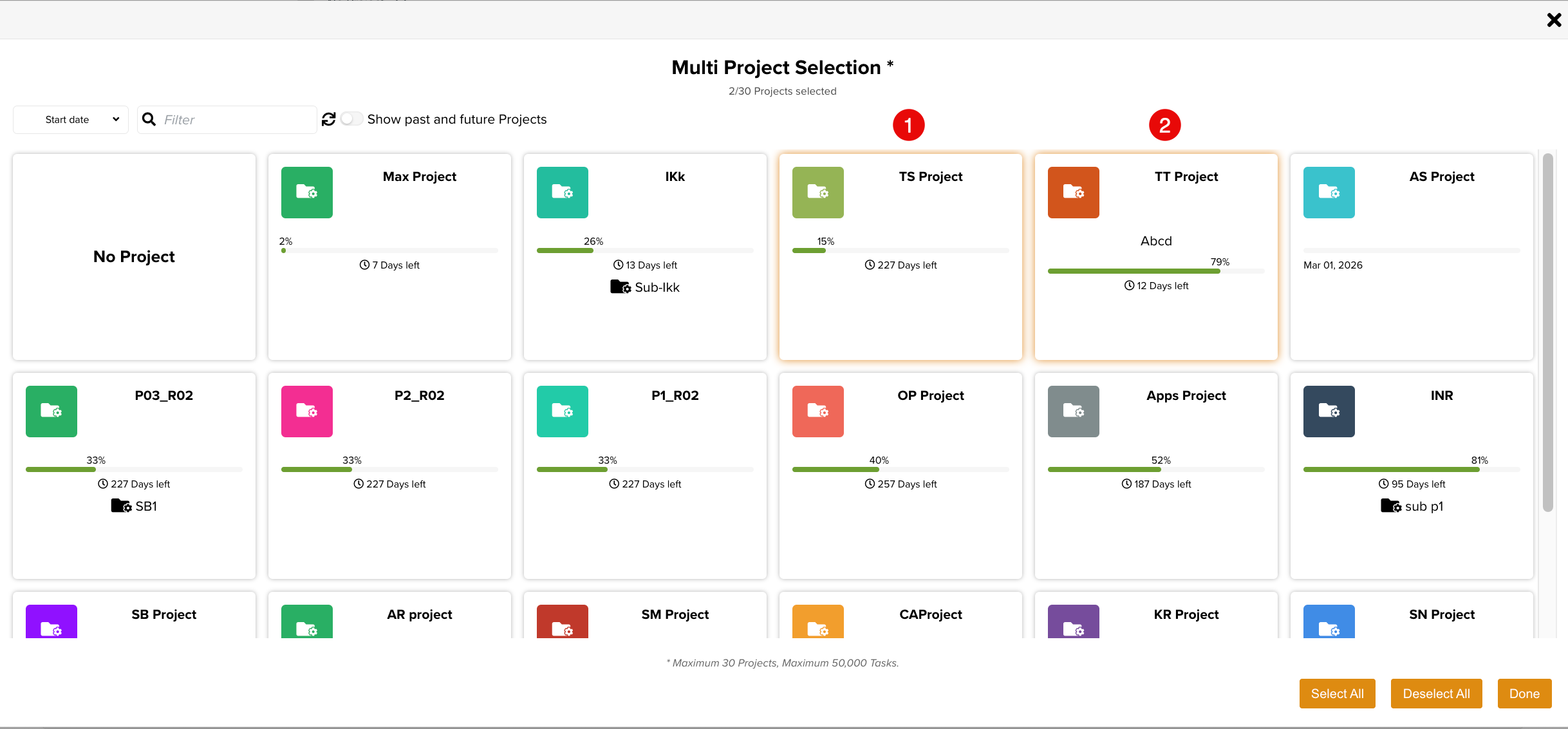Click the AR project title
The image size is (1568, 729).
(420, 614)
